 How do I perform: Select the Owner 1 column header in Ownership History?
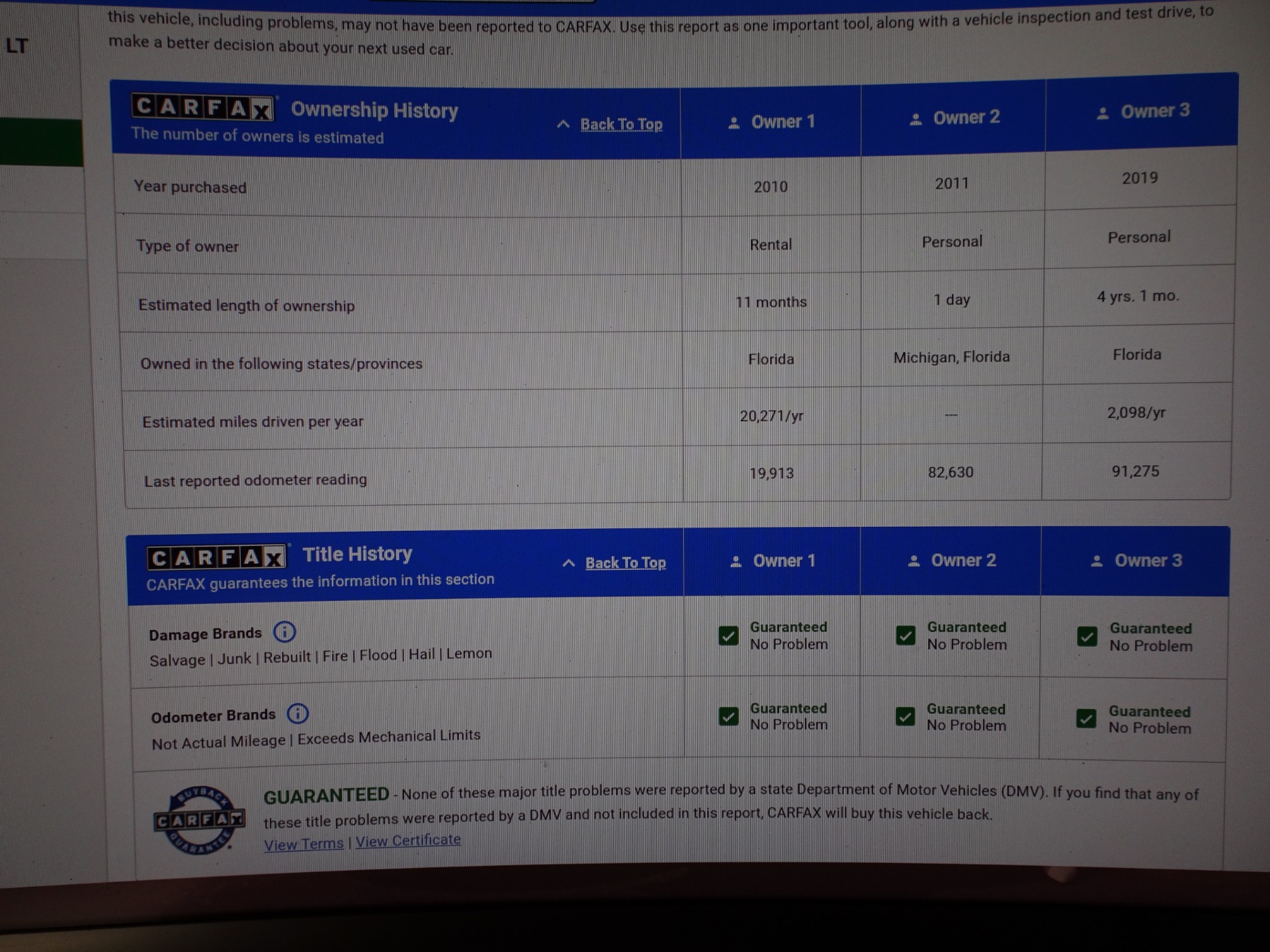point(771,122)
